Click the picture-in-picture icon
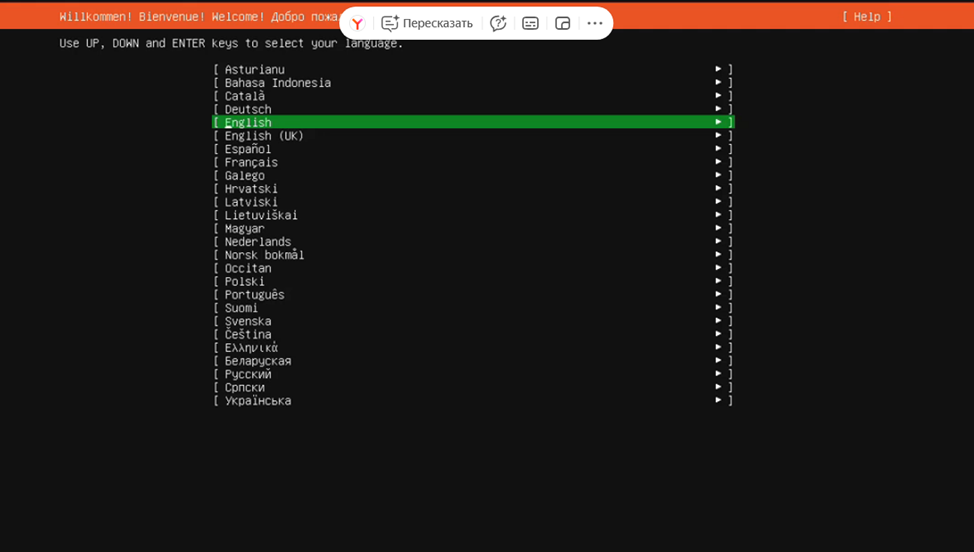This screenshot has width=974, height=552. 563,24
